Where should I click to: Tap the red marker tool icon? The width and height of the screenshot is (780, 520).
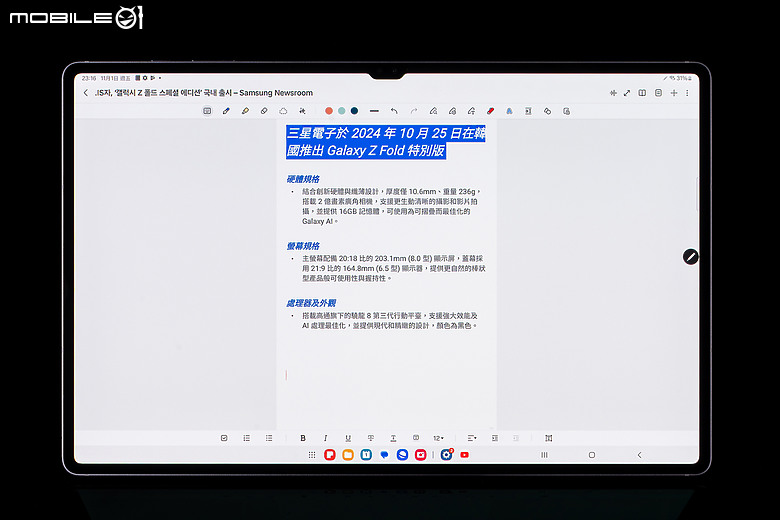[490, 111]
